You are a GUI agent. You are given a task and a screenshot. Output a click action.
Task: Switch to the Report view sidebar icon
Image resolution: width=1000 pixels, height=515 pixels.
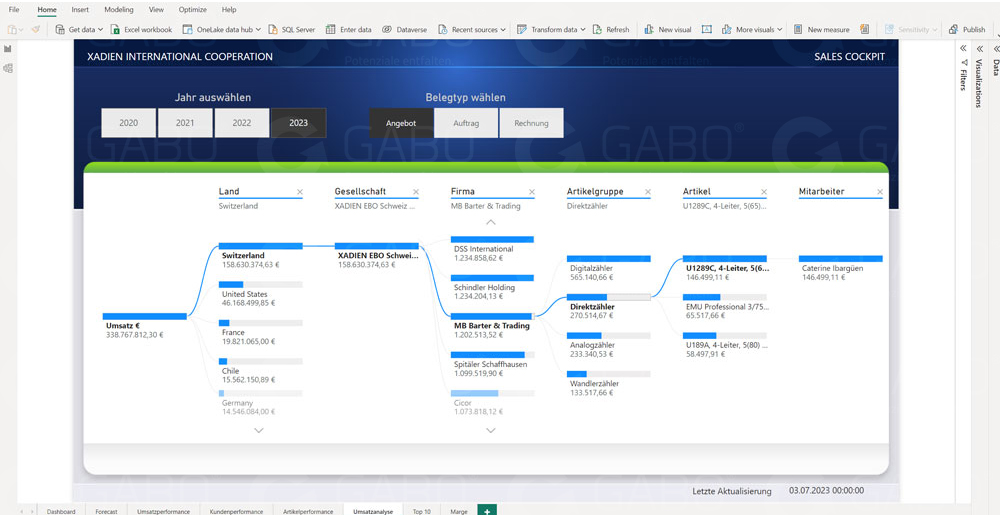point(8,48)
